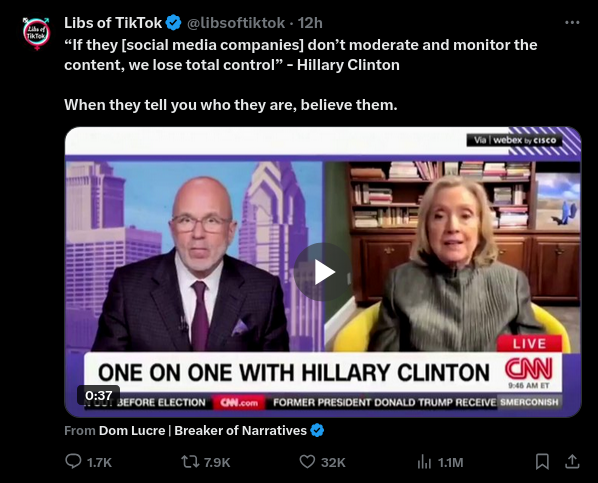Click the 0:37 video duration label
The height and width of the screenshot is (483, 598).
pyautogui.click(x=98, y=395)
